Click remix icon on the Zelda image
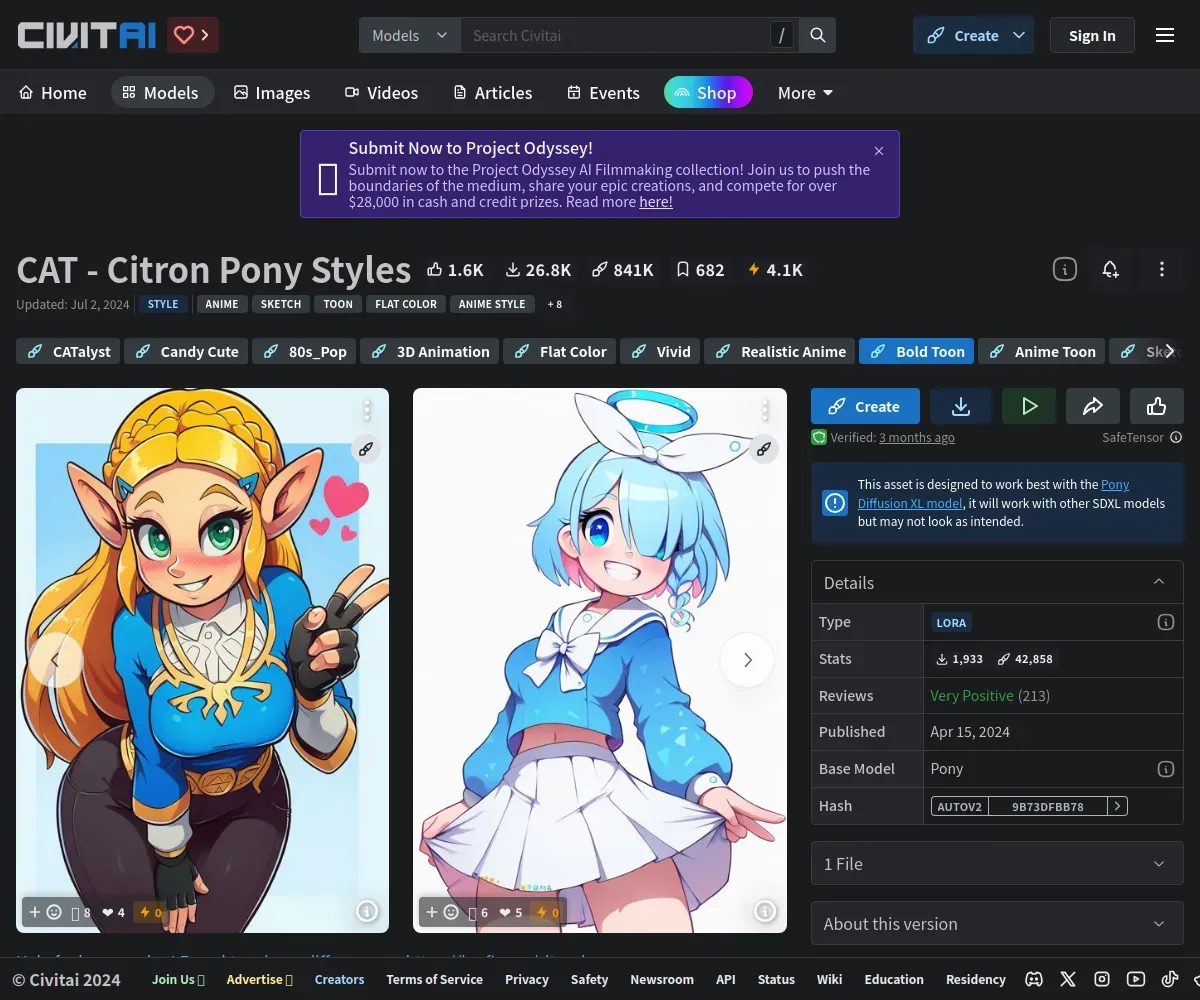Screen dimensions: 1200x1000 click(x=366, y=449)
